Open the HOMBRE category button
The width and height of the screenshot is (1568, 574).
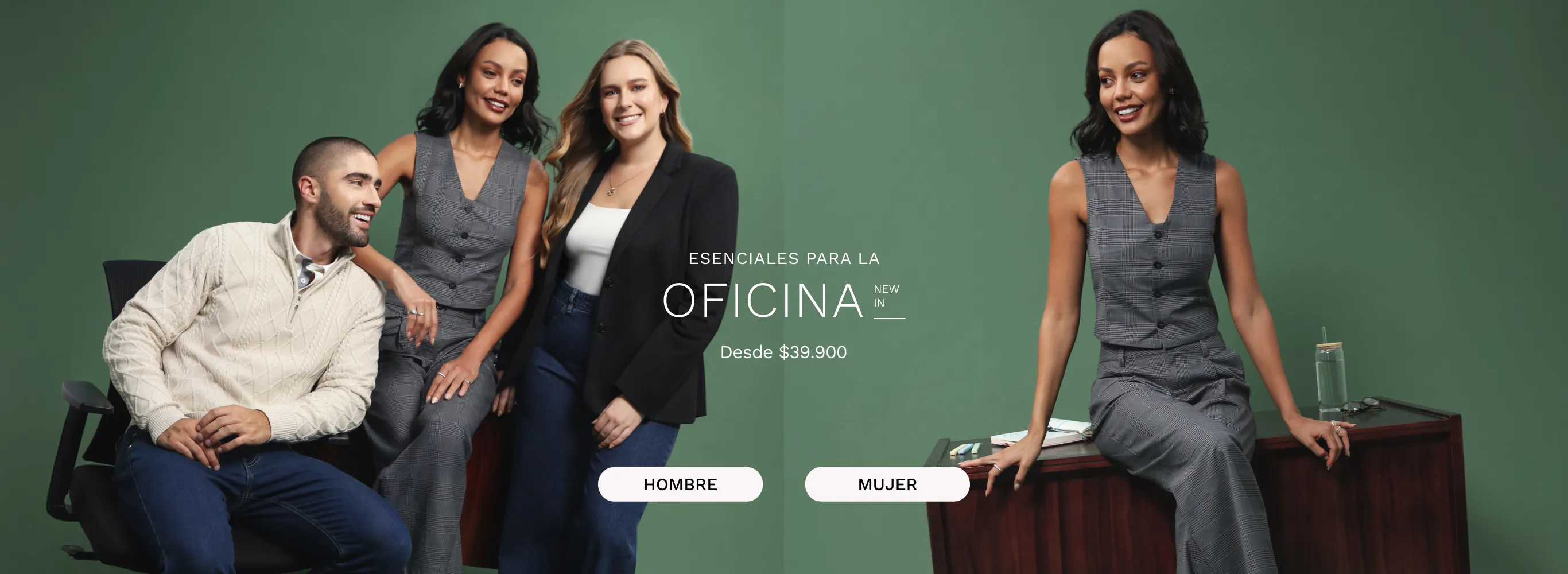click(680, 484)
